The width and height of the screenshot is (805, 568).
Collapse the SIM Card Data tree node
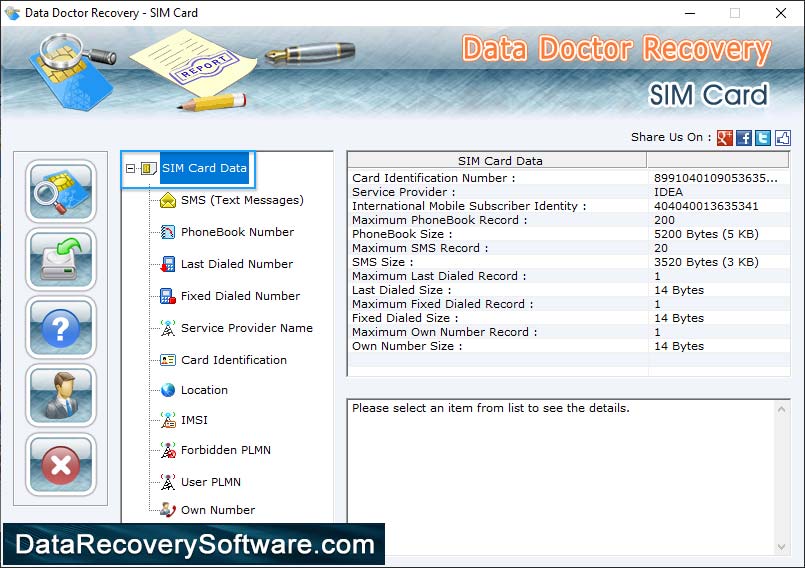130,168
